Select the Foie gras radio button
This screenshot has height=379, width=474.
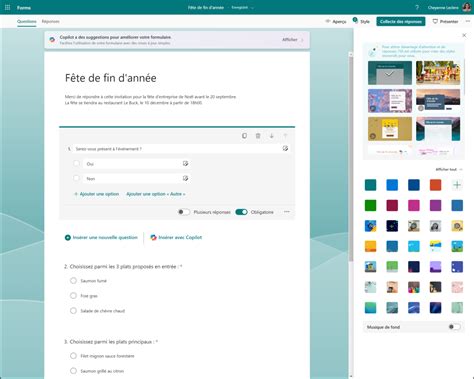(x=73, y=296)
